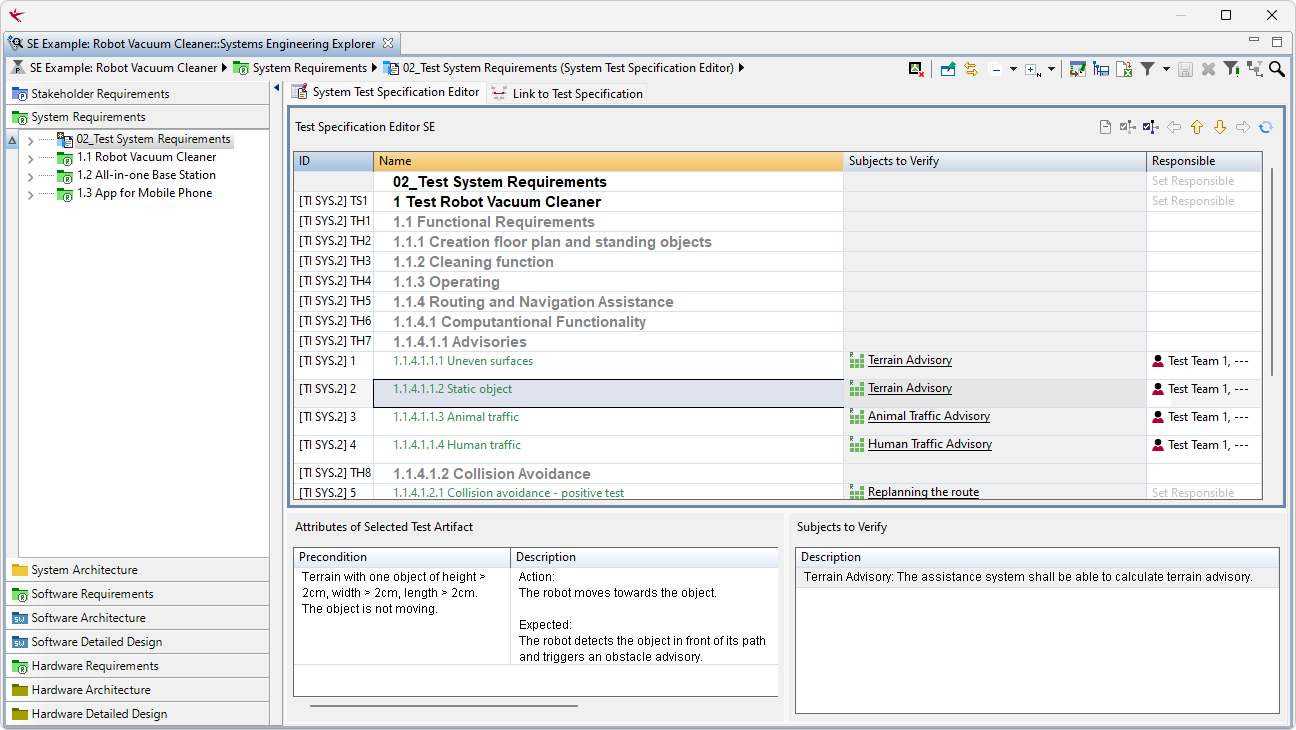Click the edit-table pencil toolbar icon

pos(1077,69)
